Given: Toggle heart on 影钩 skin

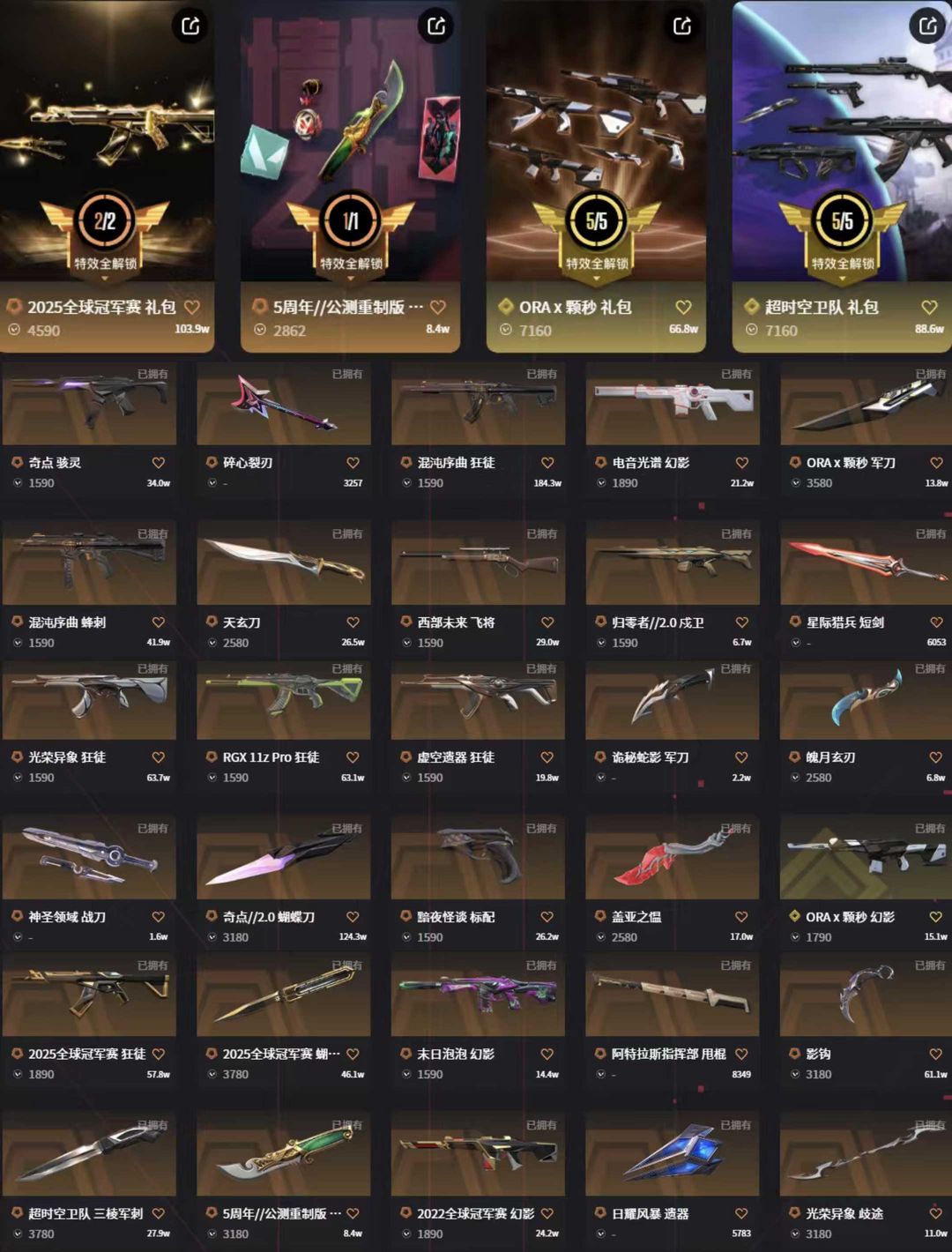Looking at the screenshot, I should [x=936, y=1054].
